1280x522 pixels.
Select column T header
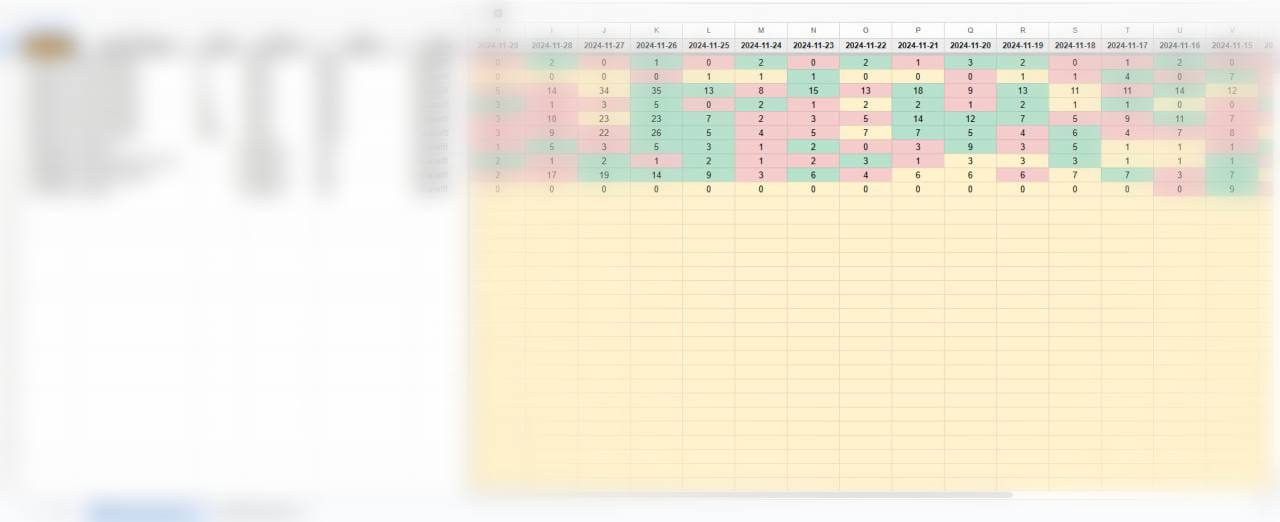[x=1127, y=30]
